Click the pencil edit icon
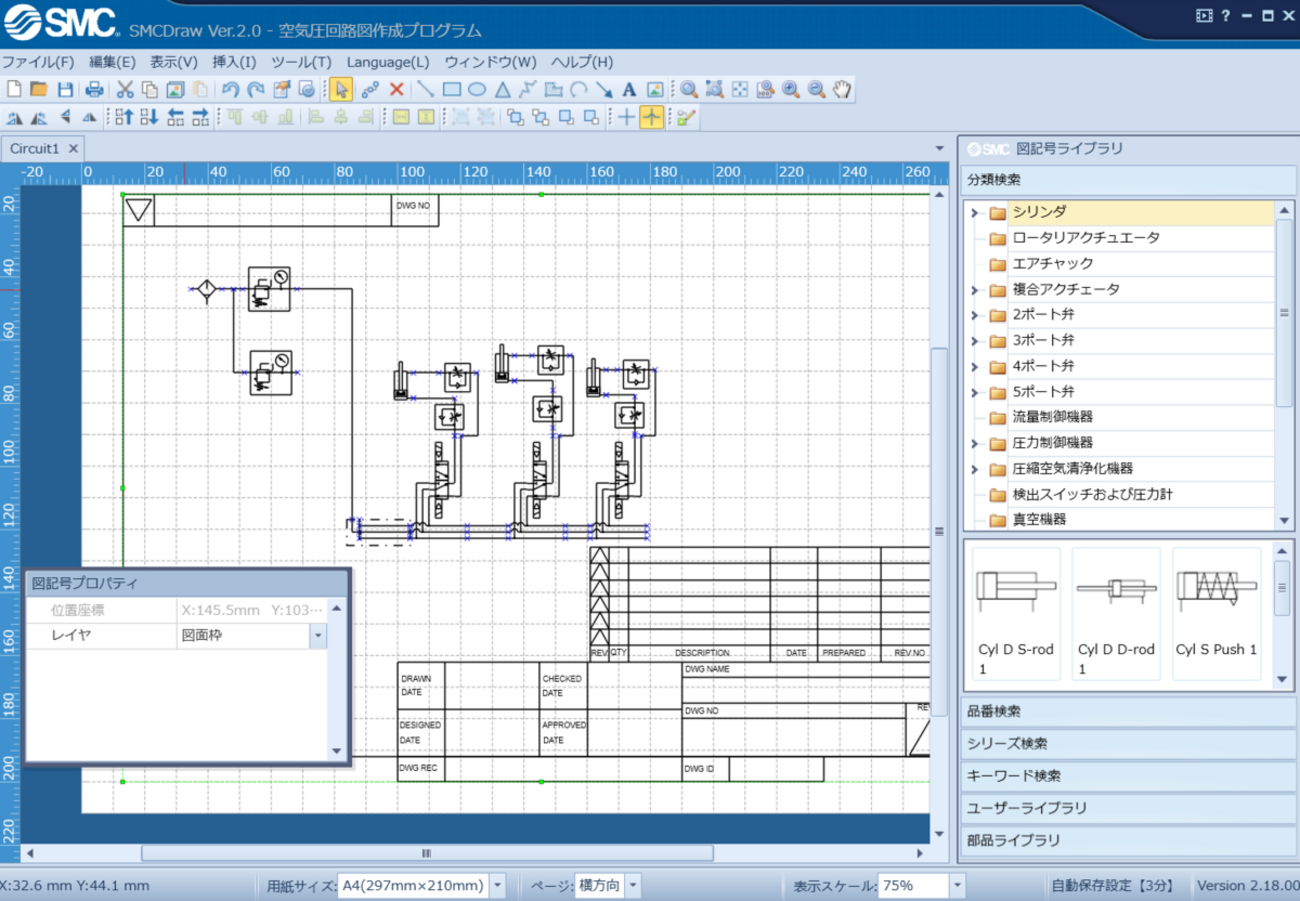1300x901 pixels. pos(685,117)
